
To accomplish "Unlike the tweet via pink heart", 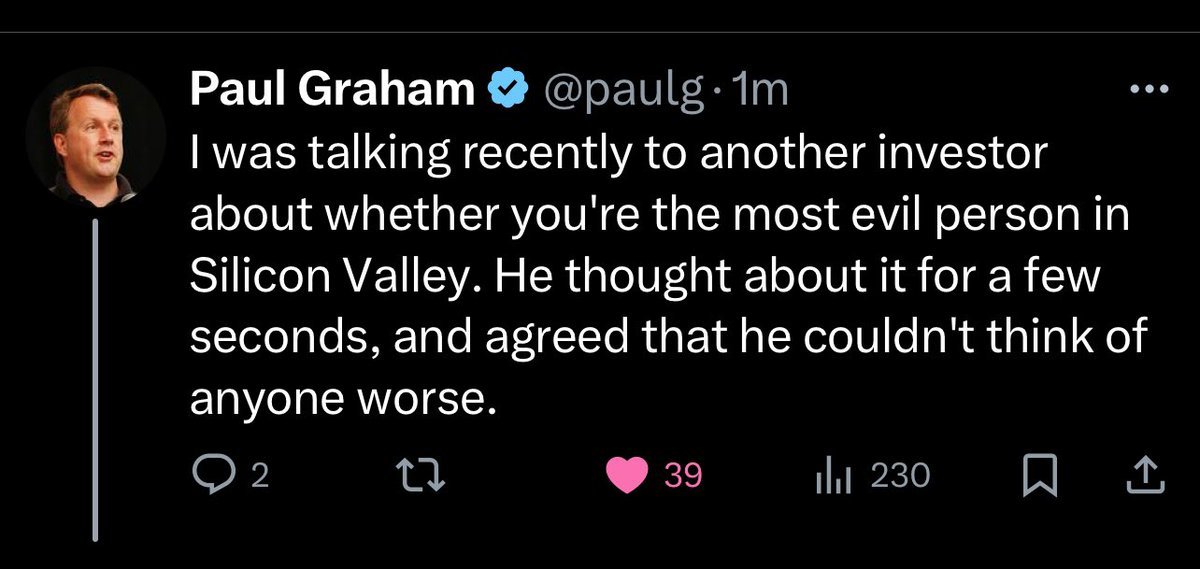I will [629, 477].
